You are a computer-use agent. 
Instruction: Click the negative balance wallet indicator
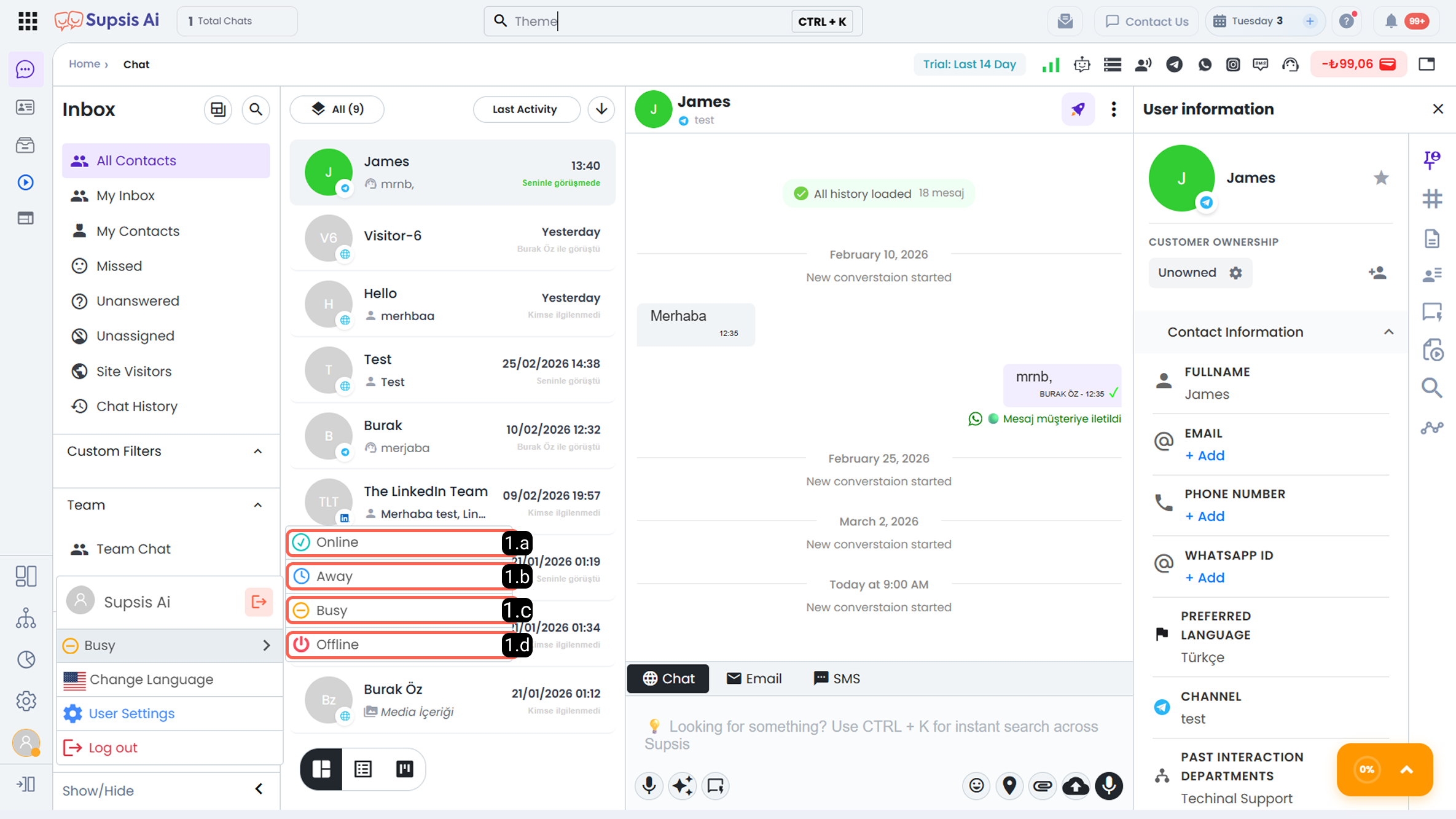tap(1358, 64)
